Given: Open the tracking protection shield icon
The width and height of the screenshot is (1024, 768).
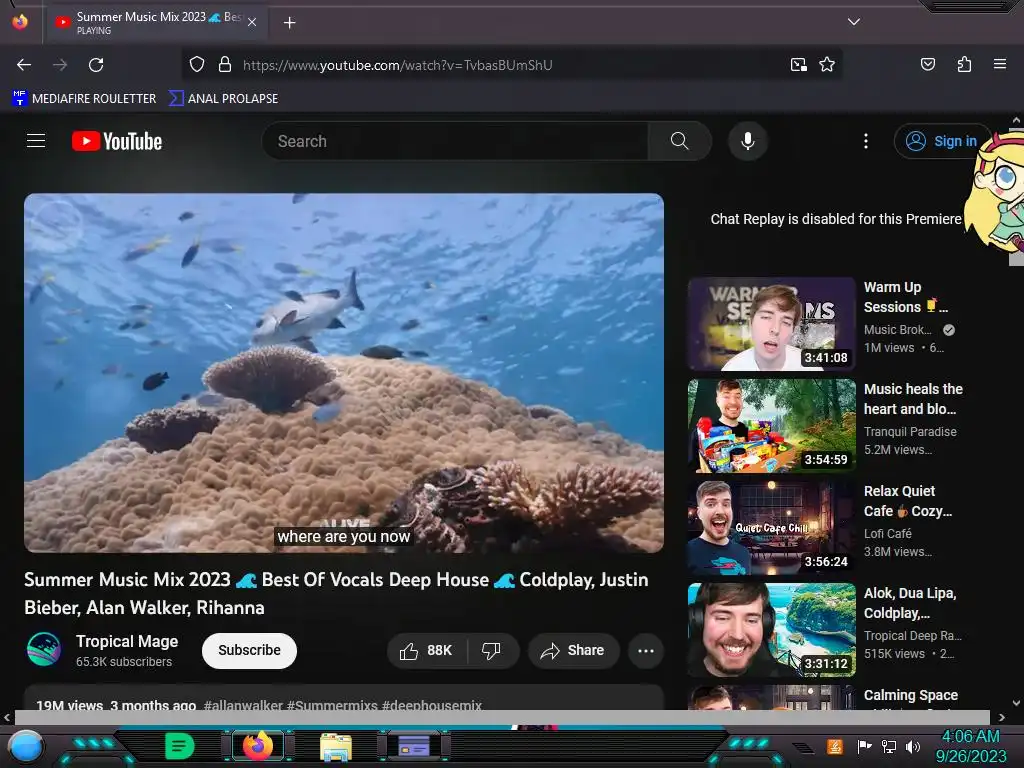Looking at the screenshot, I should (197, 64).
